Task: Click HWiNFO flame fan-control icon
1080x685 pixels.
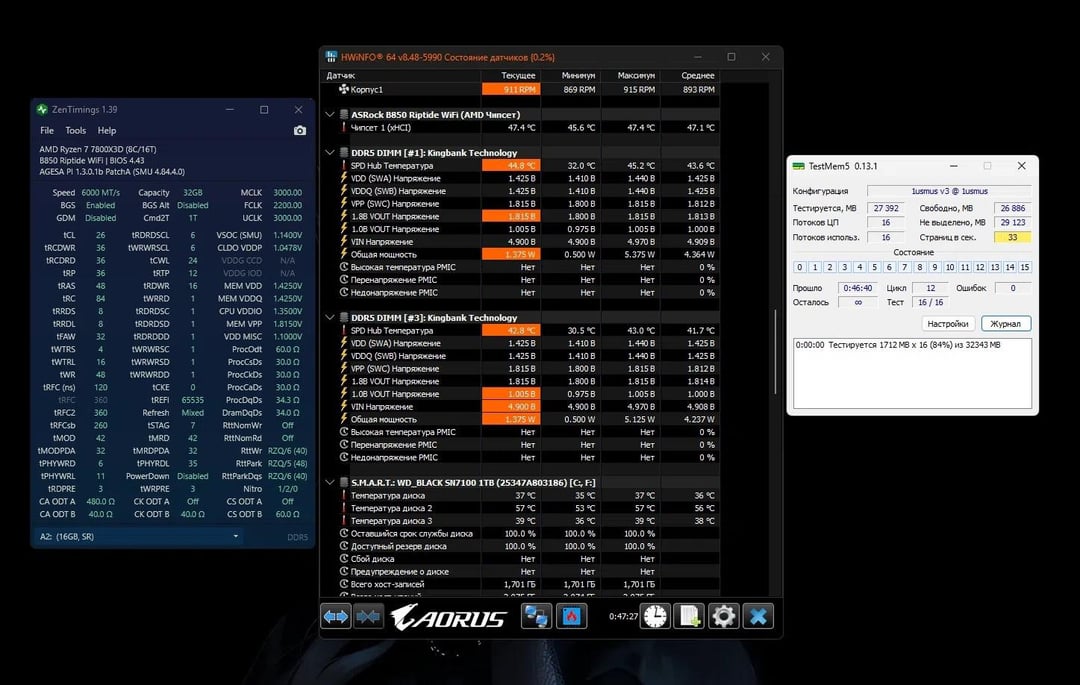Action: click(x=572, y=616)
